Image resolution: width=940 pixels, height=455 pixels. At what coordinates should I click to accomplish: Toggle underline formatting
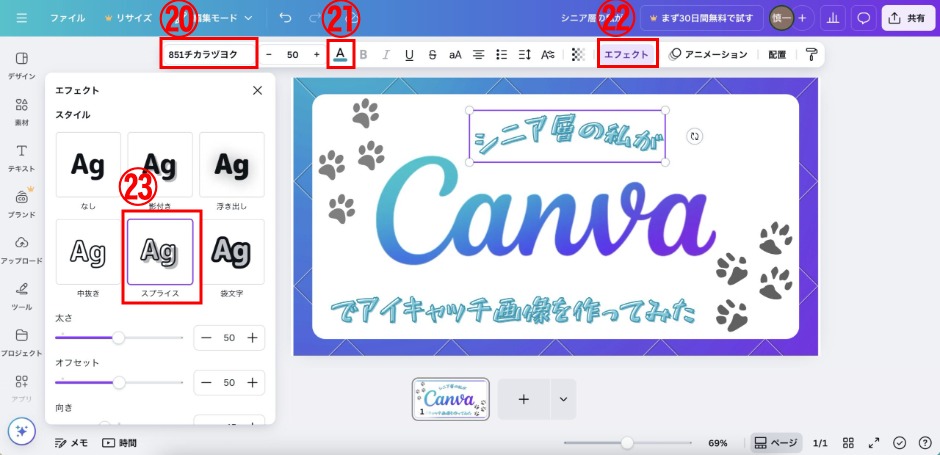[409, 55]
